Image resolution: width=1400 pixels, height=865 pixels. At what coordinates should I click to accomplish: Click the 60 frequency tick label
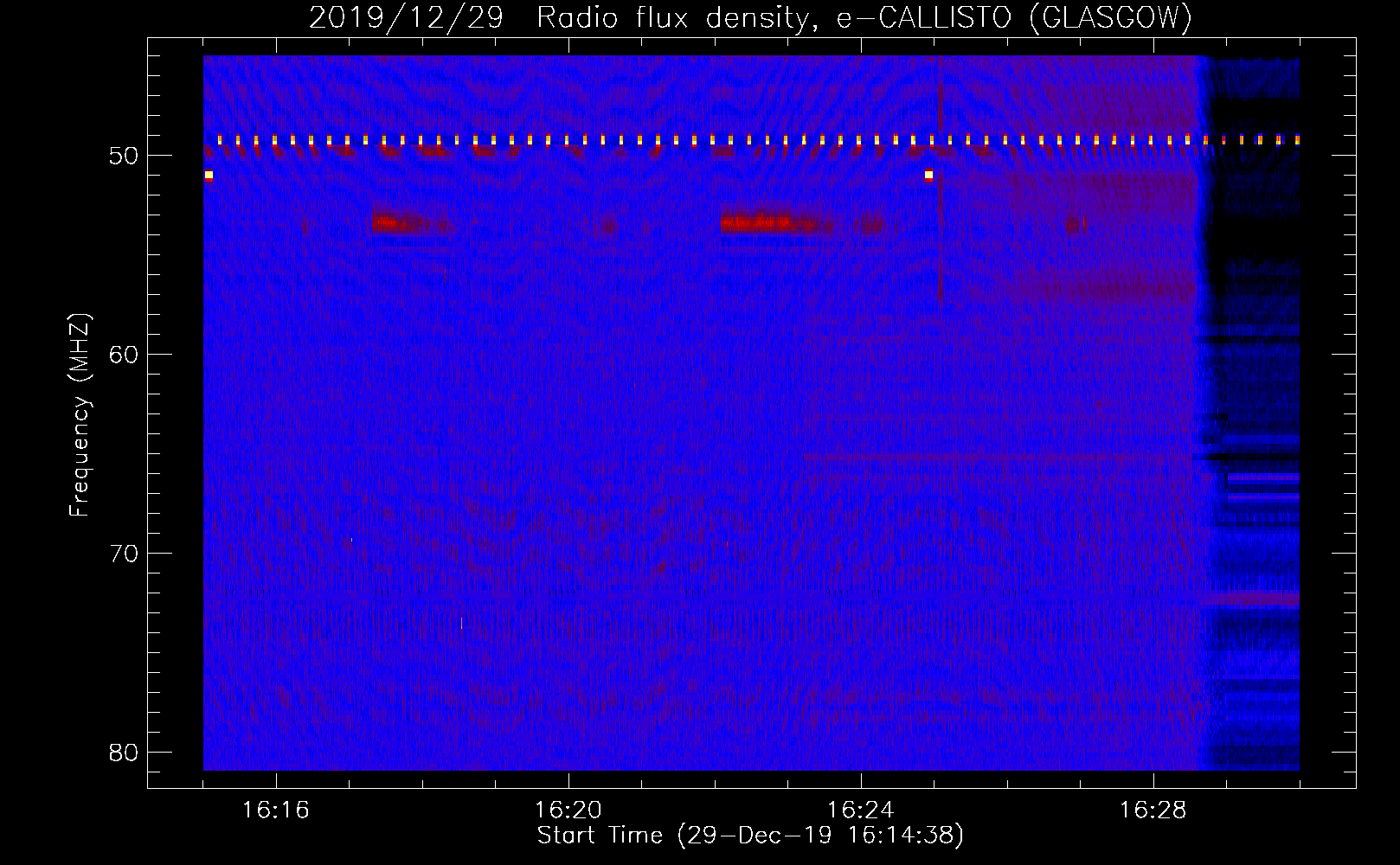coord(124,355)
